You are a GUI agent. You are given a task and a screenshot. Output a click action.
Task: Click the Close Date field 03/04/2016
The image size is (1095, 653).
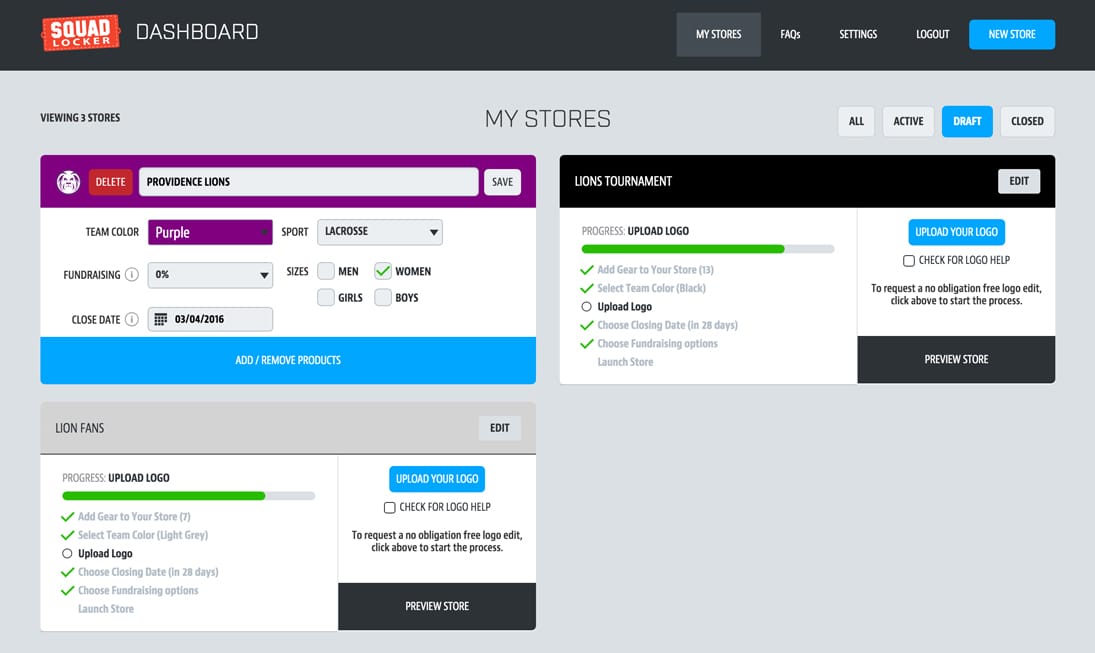210,319
